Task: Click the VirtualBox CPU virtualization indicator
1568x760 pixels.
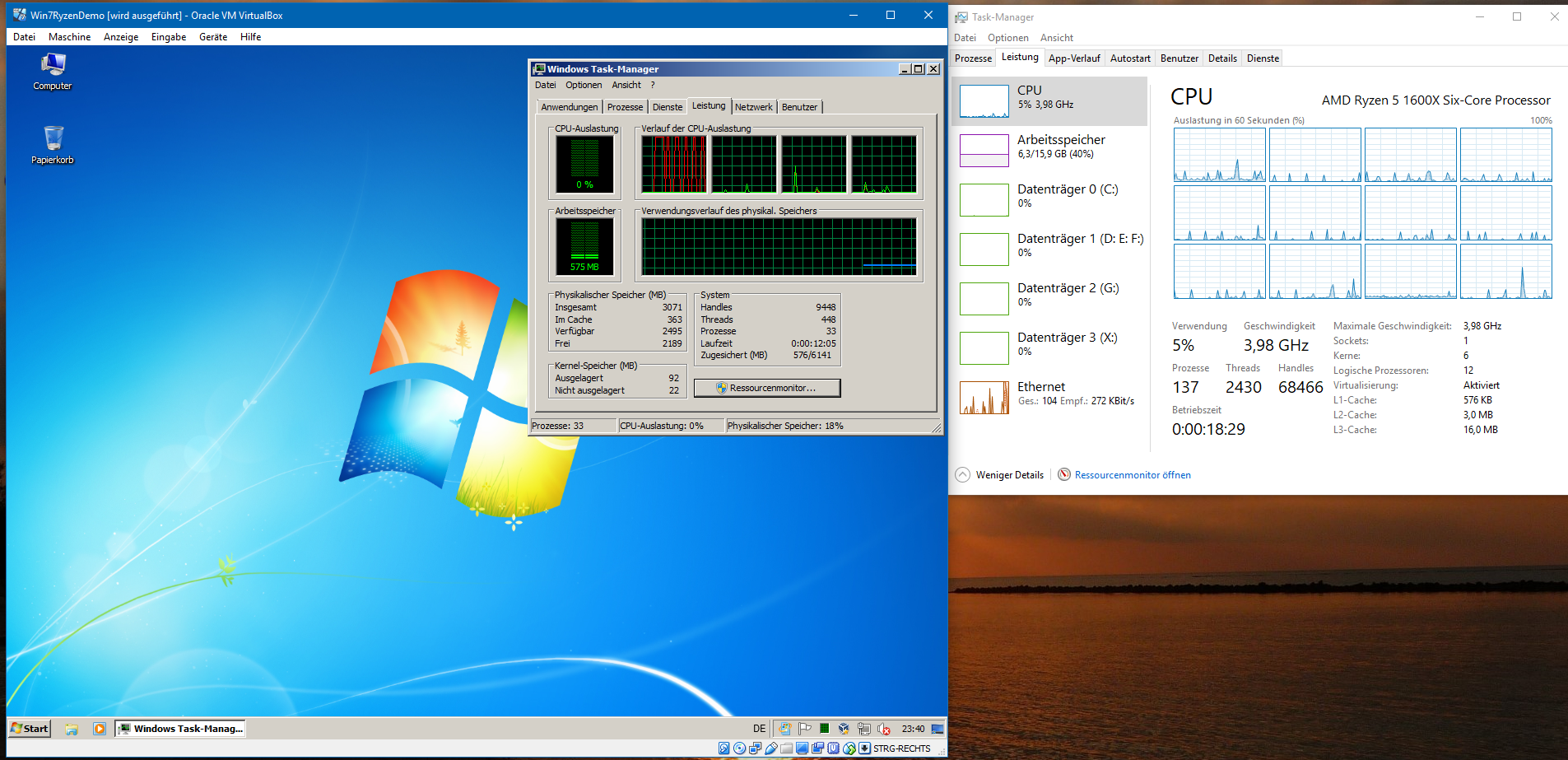Action: (x=833, y=748)
